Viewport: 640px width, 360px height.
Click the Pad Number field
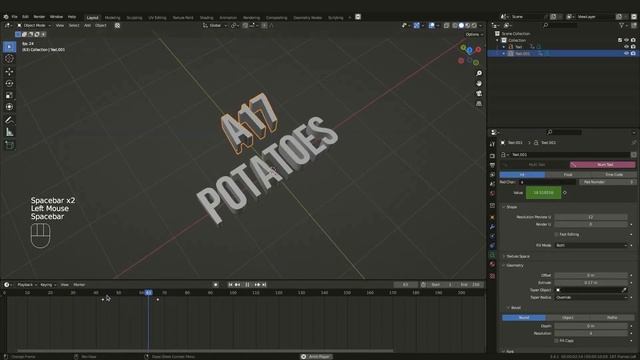pos(607,182)
